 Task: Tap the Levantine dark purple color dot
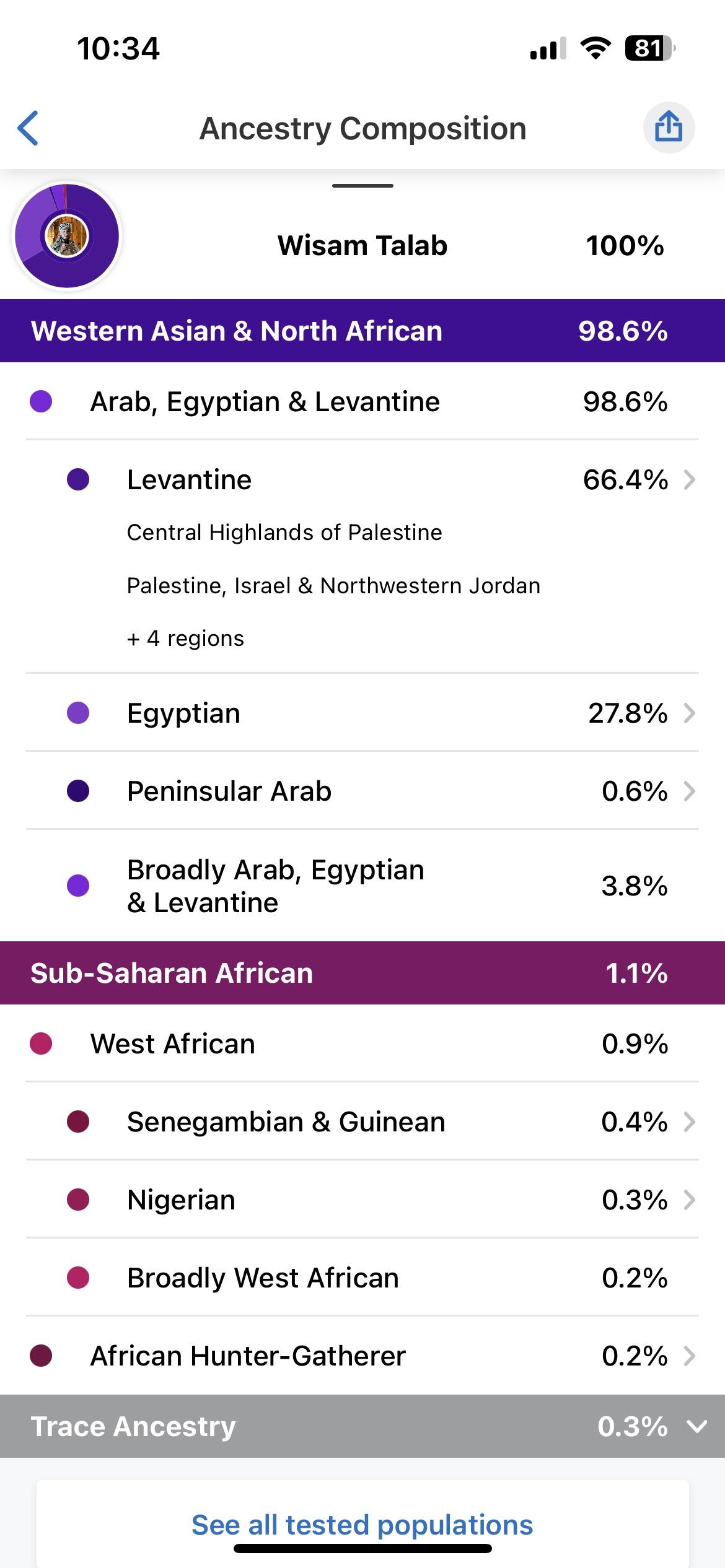click(x=78, y=480)
